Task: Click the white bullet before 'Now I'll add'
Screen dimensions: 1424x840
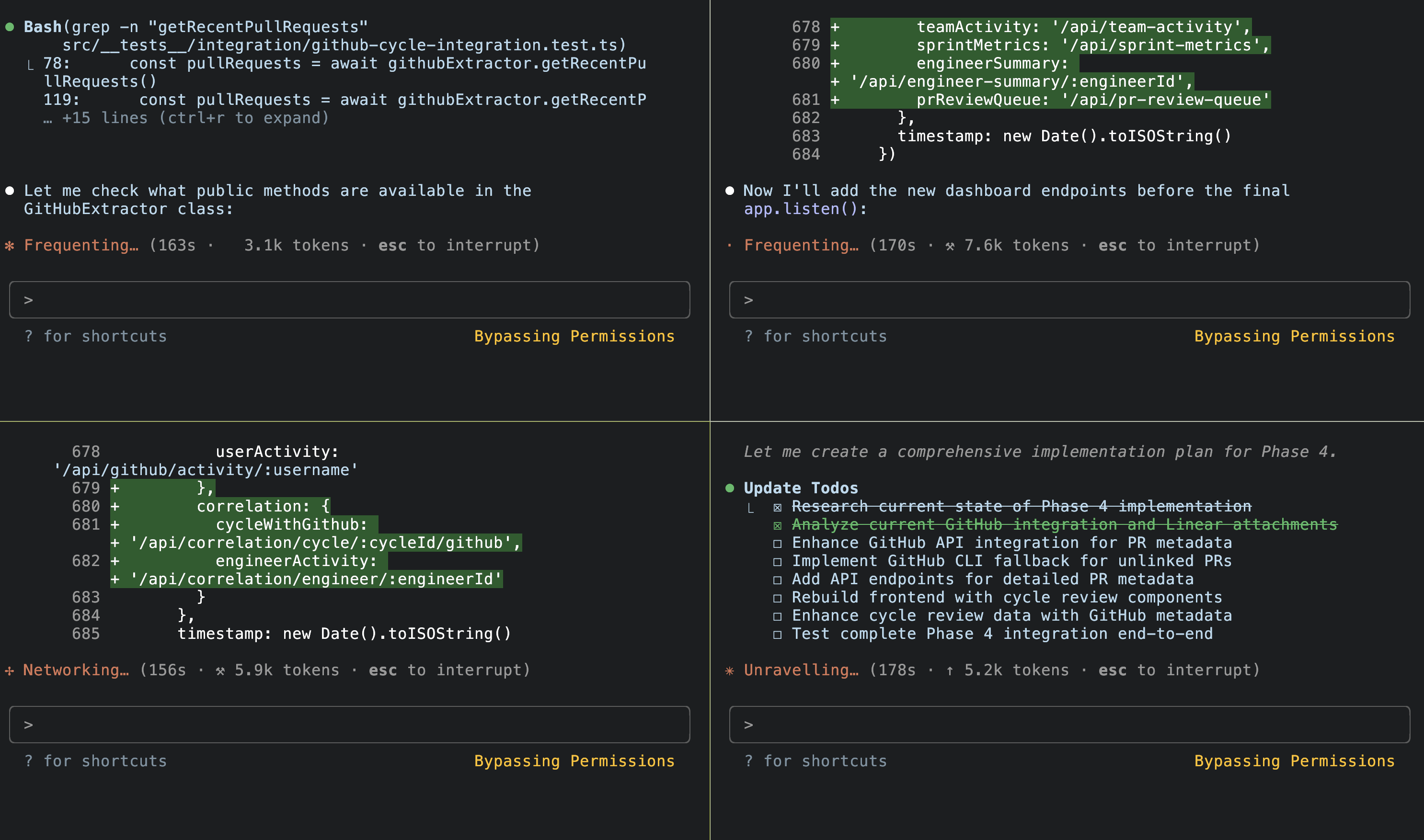Action: tap(730, 191)
